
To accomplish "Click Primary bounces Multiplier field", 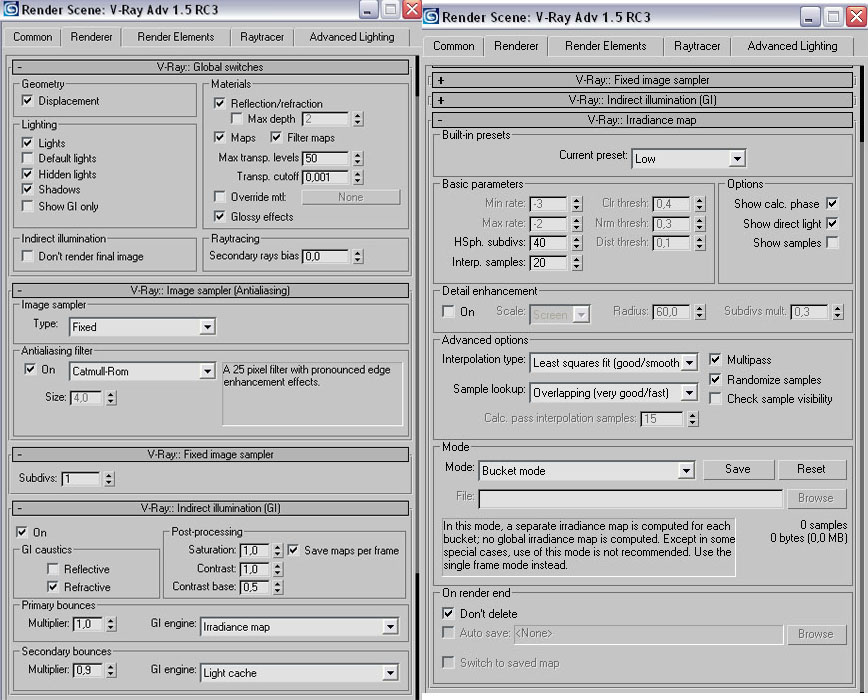I will pos(87,624).
